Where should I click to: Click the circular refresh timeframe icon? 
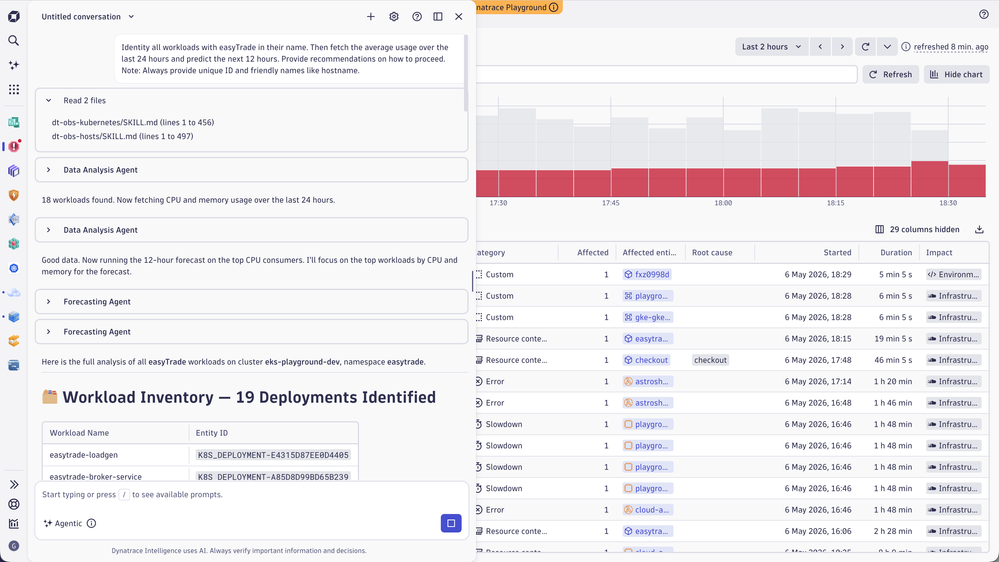(x=865, y=47)
